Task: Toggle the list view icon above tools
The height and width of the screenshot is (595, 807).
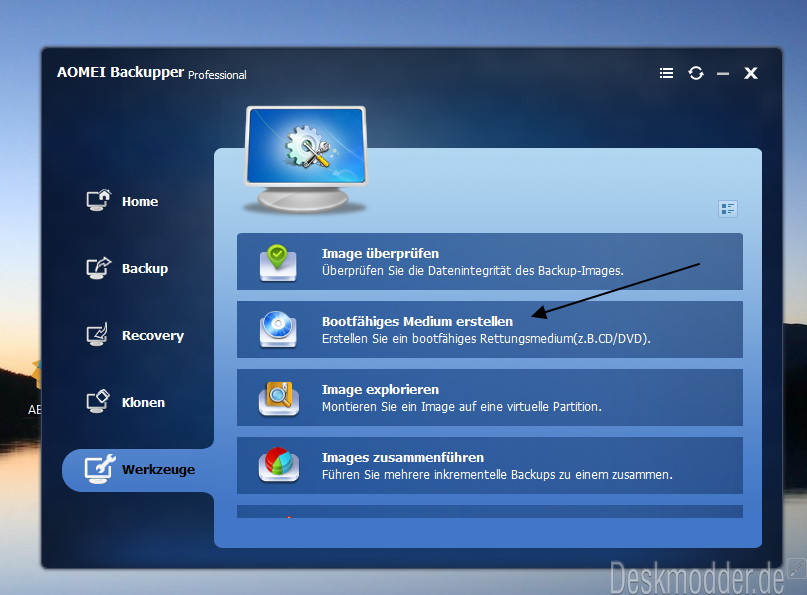Action: (x=728, y=208)
